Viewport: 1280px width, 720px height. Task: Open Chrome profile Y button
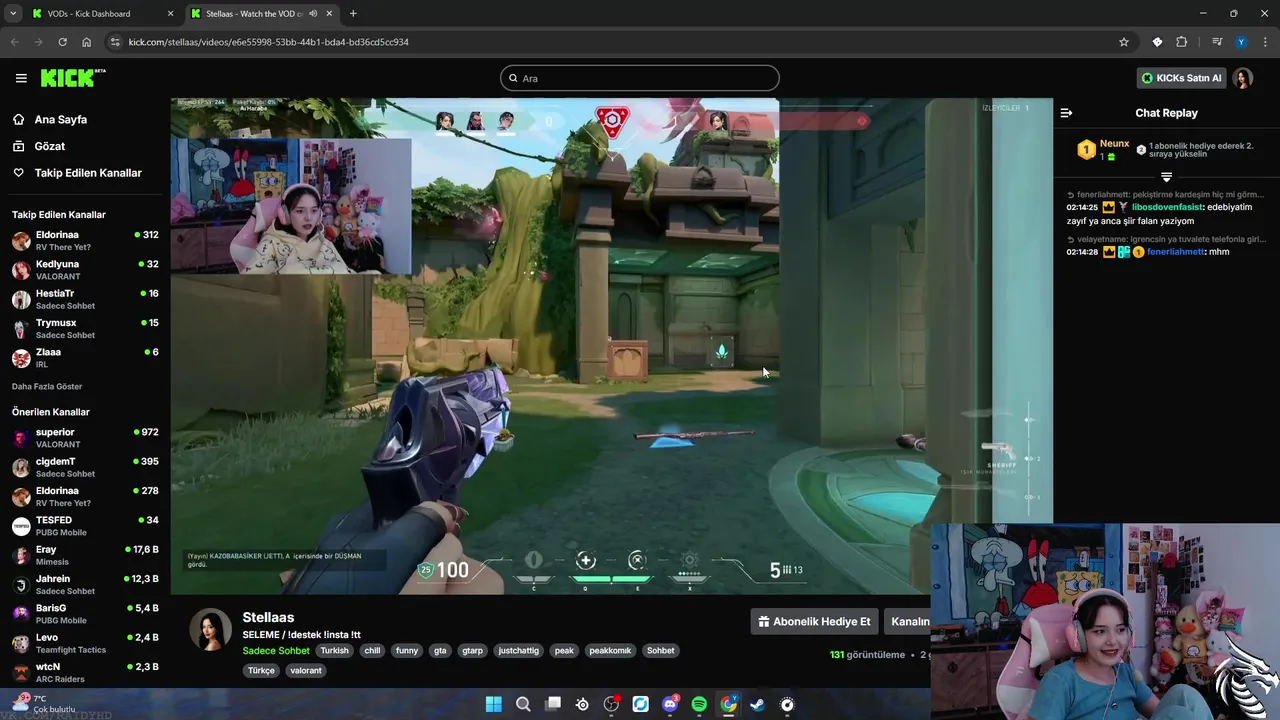(x=1241, y=42)
